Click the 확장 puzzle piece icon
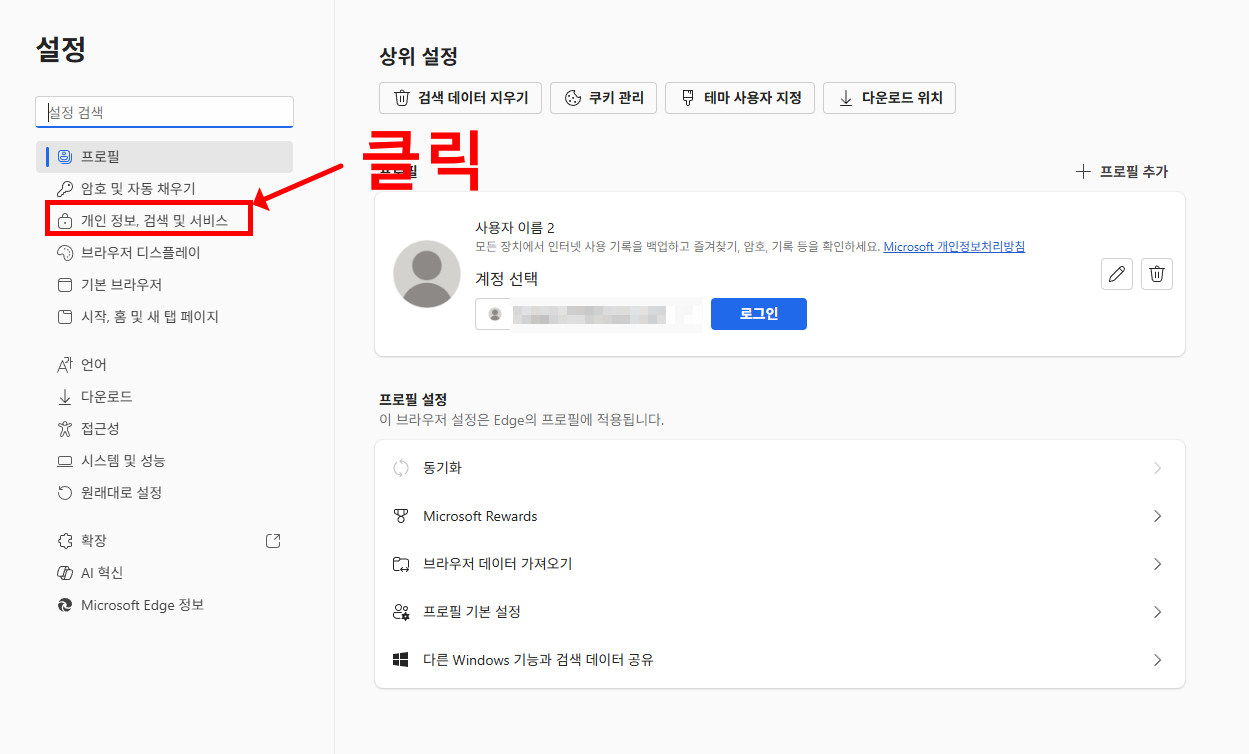Screen dimensions: 1249x754 pyautogui.click(x=65, y=541)
